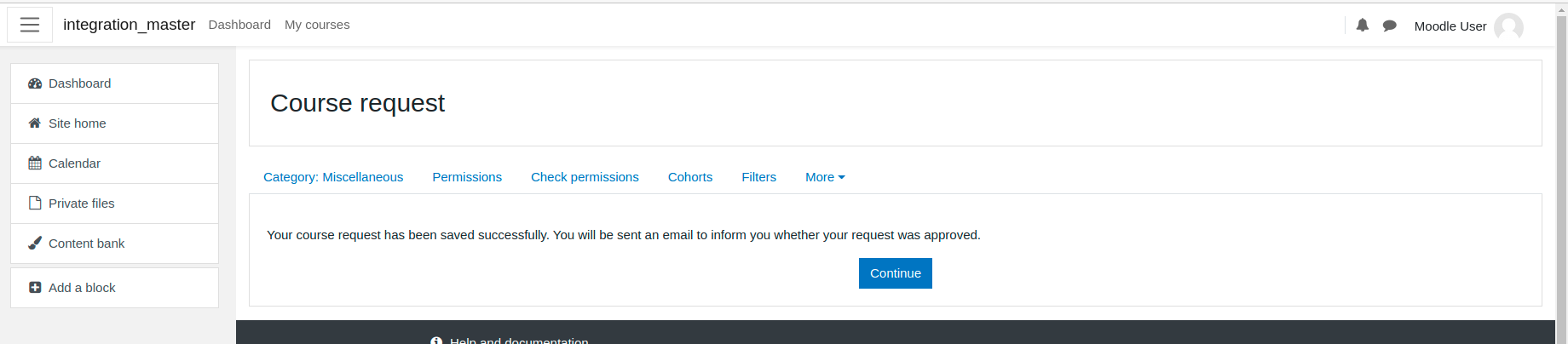The height and width of the screenshot is (344, 1568).
Task: Open the messaging speech bubble icon
Action: [1389, 26]
